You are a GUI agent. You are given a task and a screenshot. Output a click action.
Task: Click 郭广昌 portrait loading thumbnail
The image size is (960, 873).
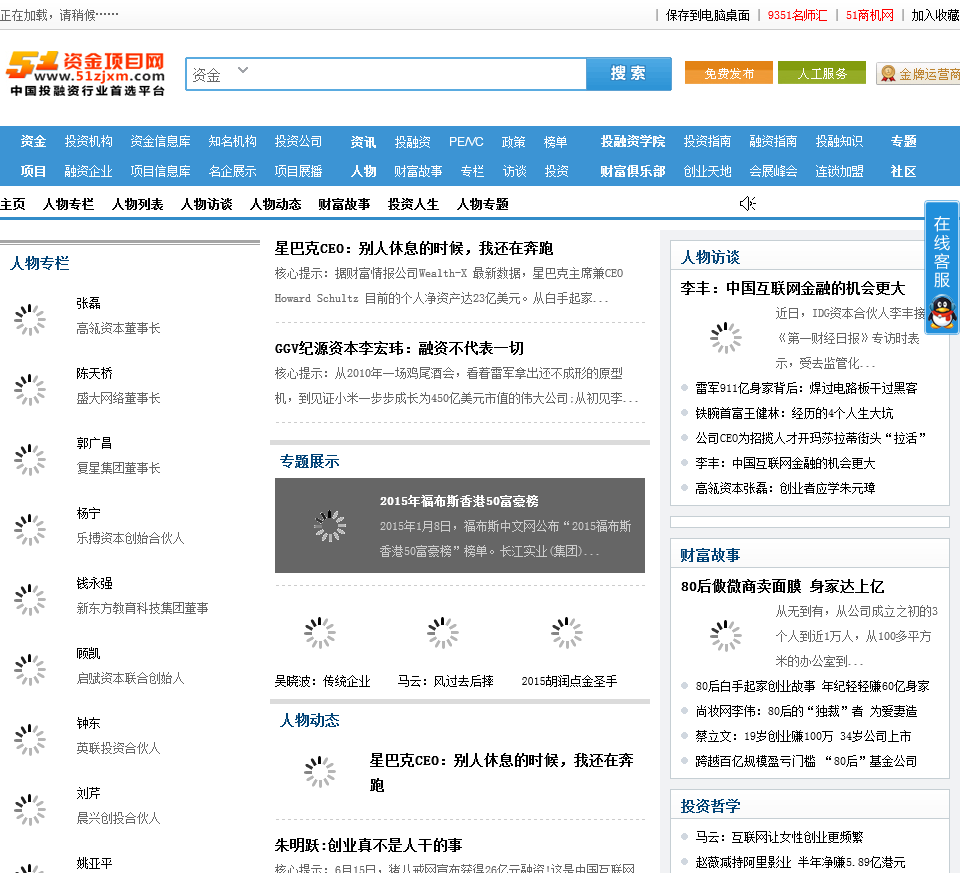click(x=30, y=460)
